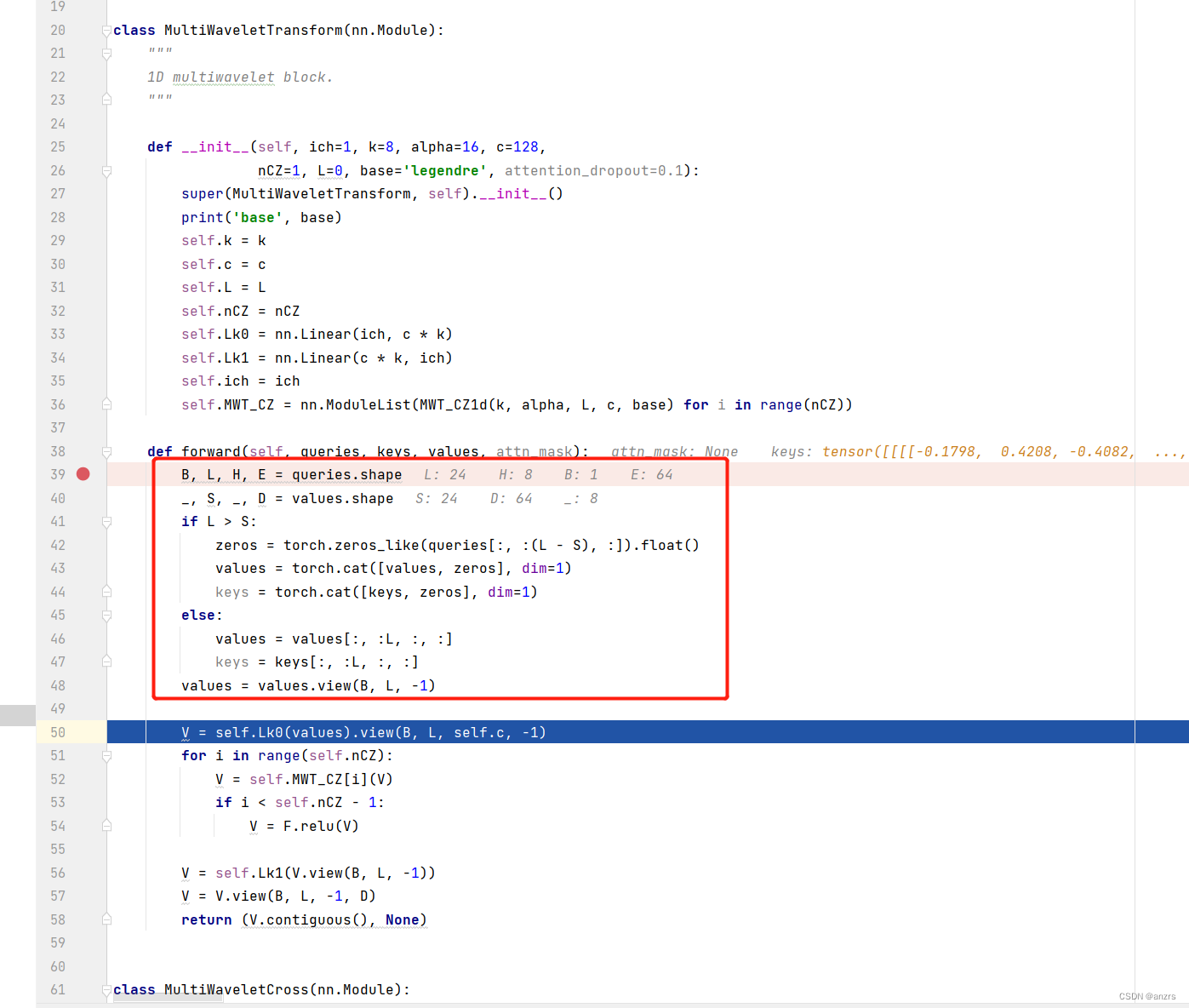
Task: Click 'values = values[:, :L, :, :]' line
Action: coord(334,639)
